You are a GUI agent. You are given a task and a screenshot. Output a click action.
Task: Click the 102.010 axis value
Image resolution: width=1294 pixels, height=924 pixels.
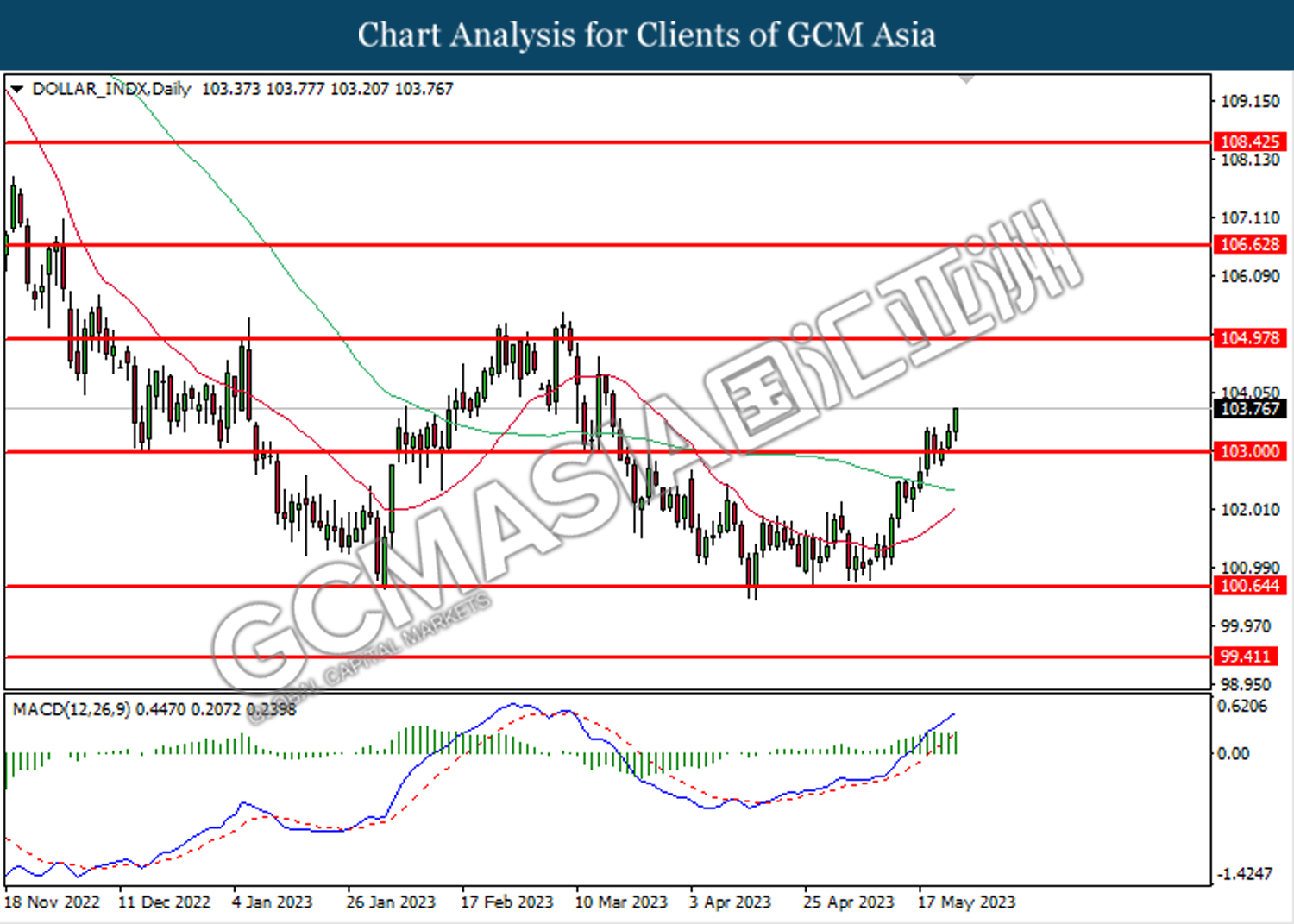pos(1250,509)
